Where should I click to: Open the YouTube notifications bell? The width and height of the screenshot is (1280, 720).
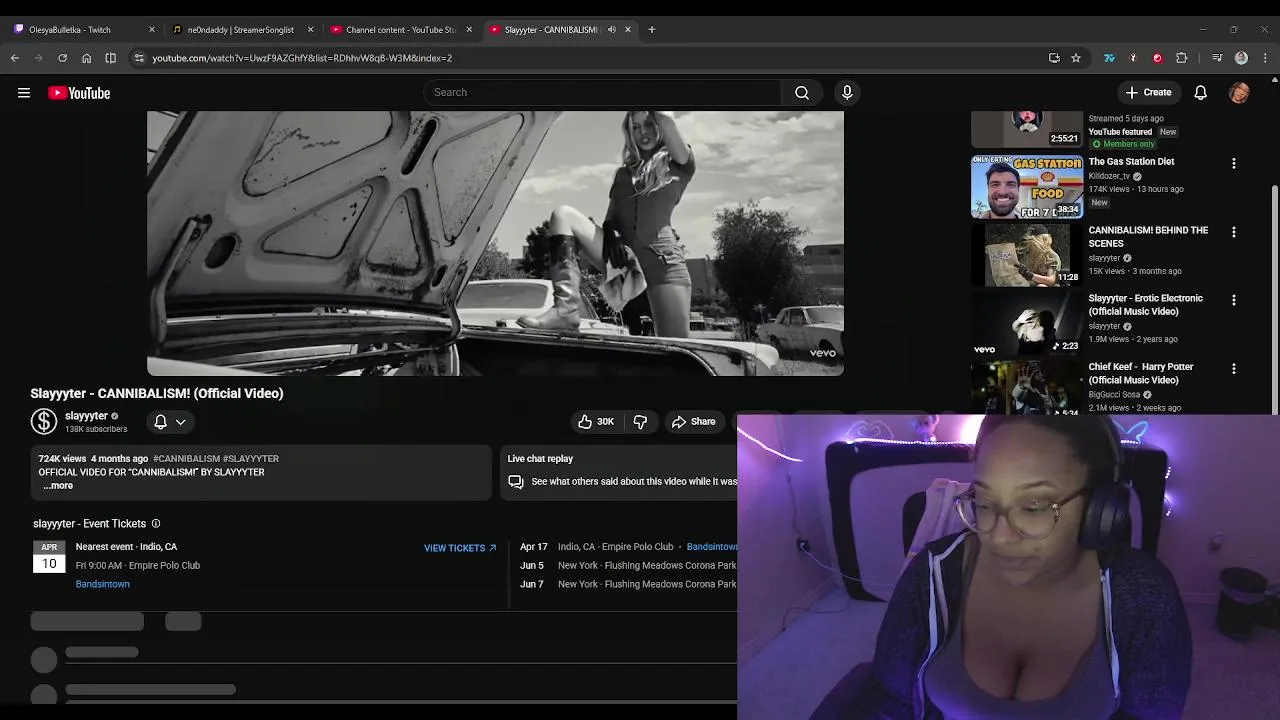click(1201, 93)
